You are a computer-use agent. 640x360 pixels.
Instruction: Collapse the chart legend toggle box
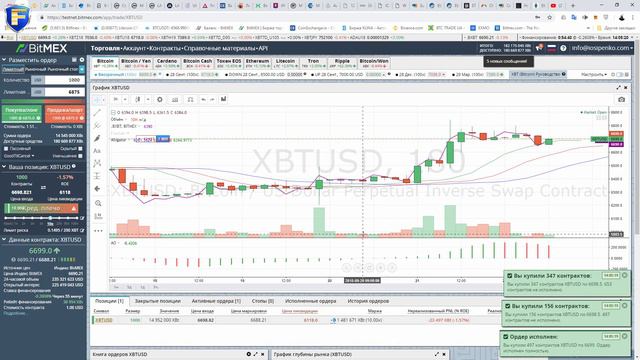tap(113, 112)
